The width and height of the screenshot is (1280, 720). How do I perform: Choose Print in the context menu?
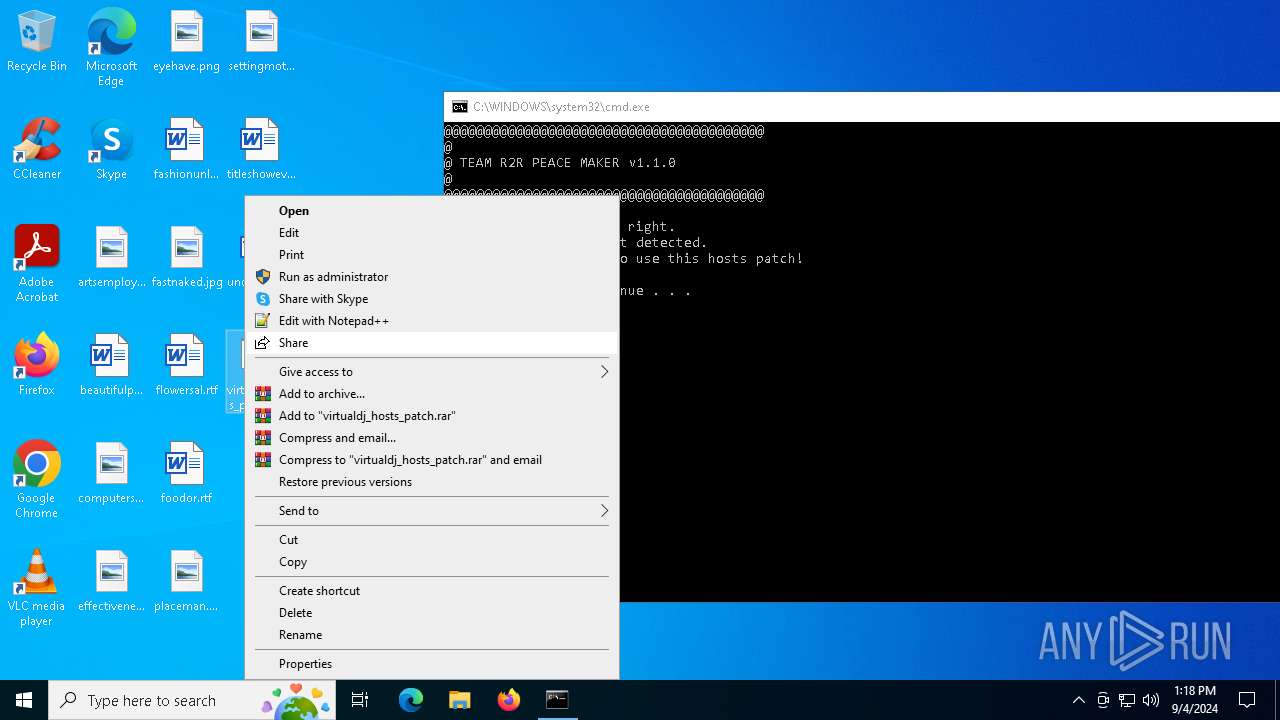(432, 254)
